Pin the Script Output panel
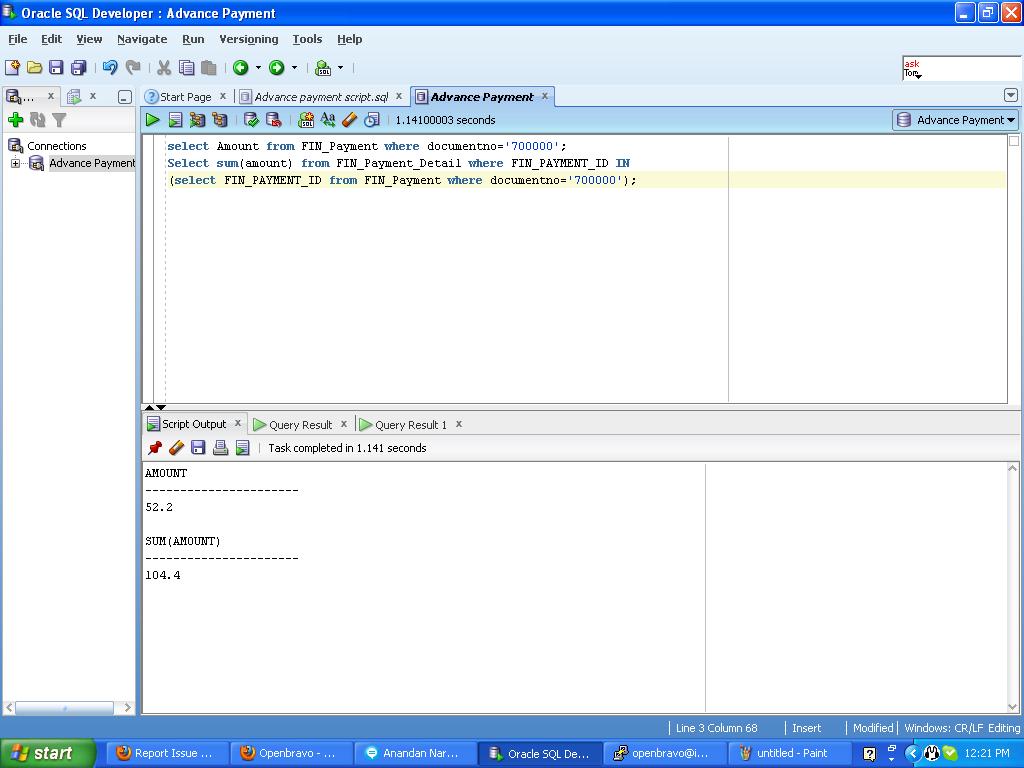This screenshot has height=768, width=1024. [x=154, y=448]
